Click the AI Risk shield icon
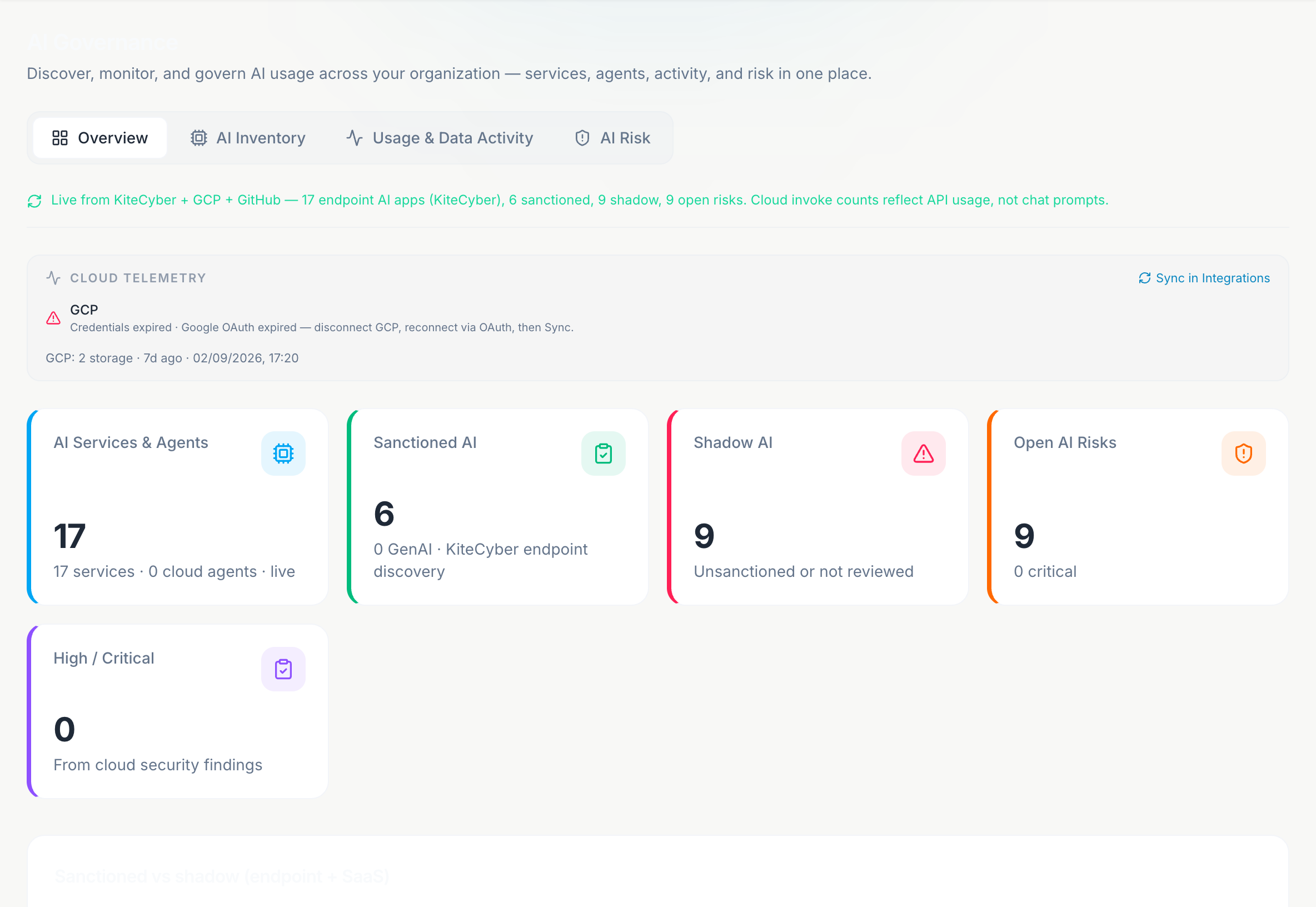1316x907 pixels. pyautogui.click(x=582, y=137)
